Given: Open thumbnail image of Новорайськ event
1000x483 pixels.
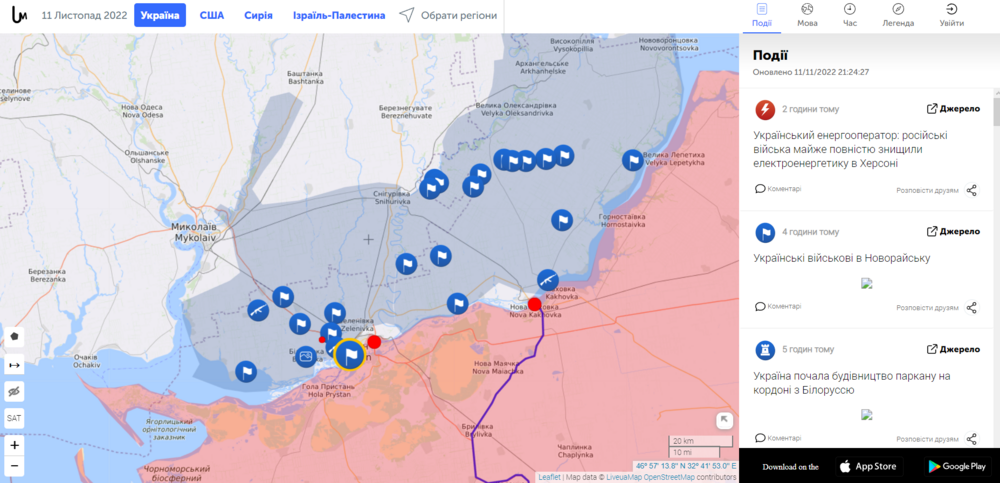Looking at the screenshot, I should [x=866, y=283].
